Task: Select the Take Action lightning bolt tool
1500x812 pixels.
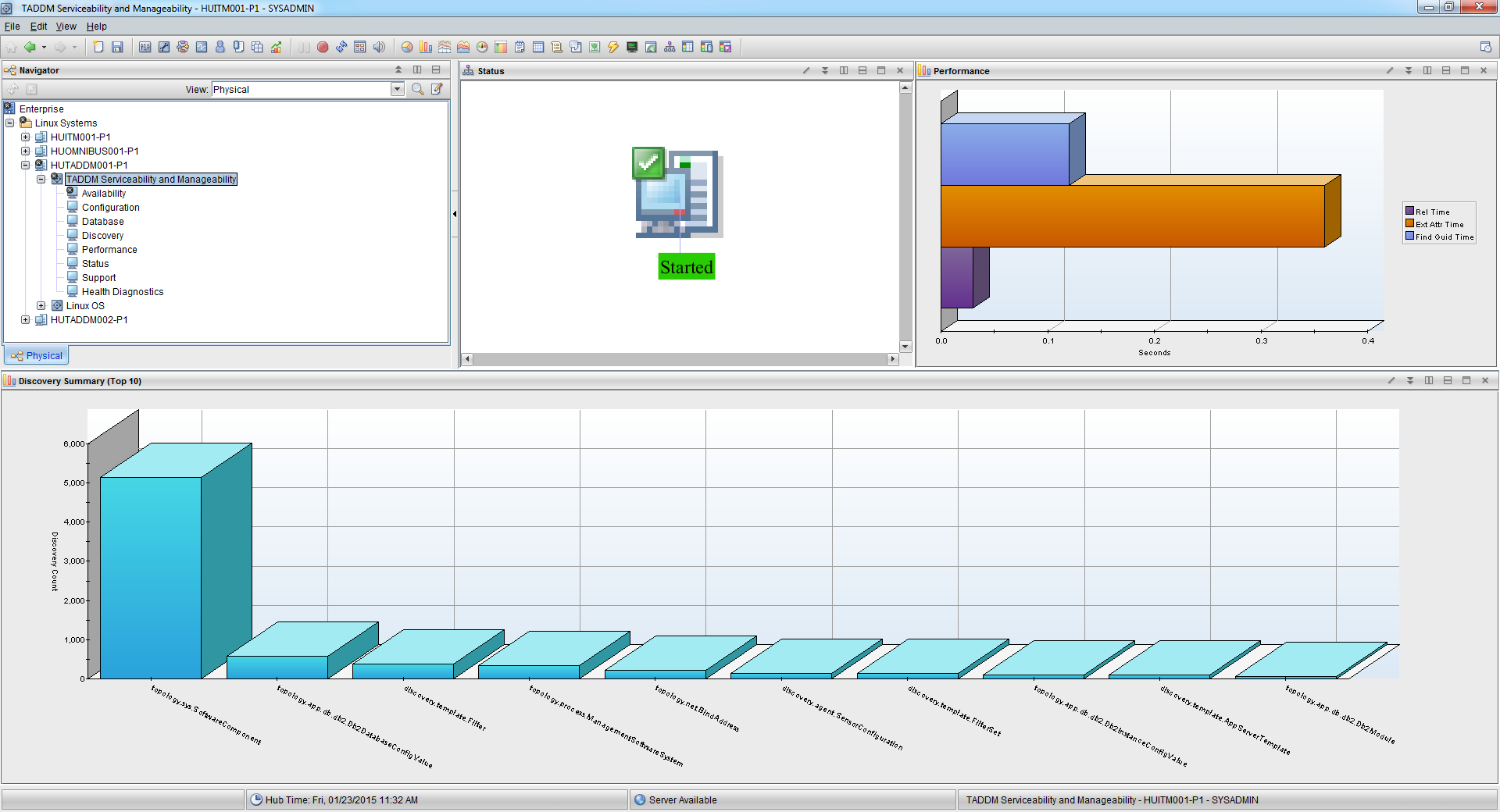Action: click(613, 47)
